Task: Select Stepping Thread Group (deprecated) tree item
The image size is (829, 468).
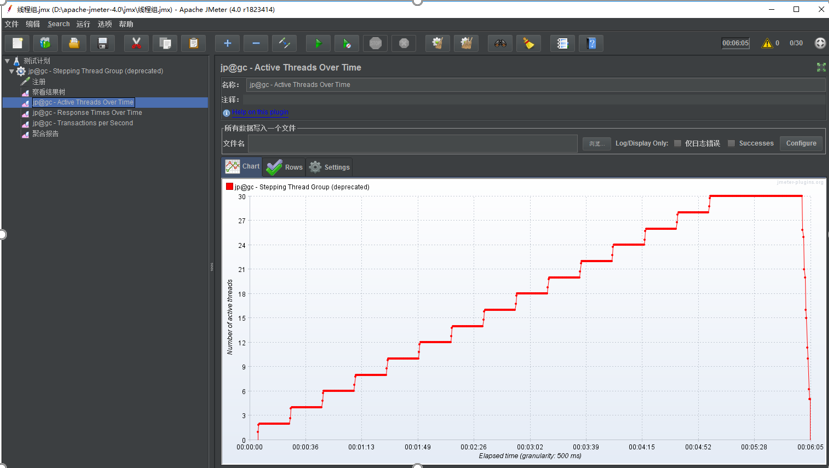Action: (95, 71)
